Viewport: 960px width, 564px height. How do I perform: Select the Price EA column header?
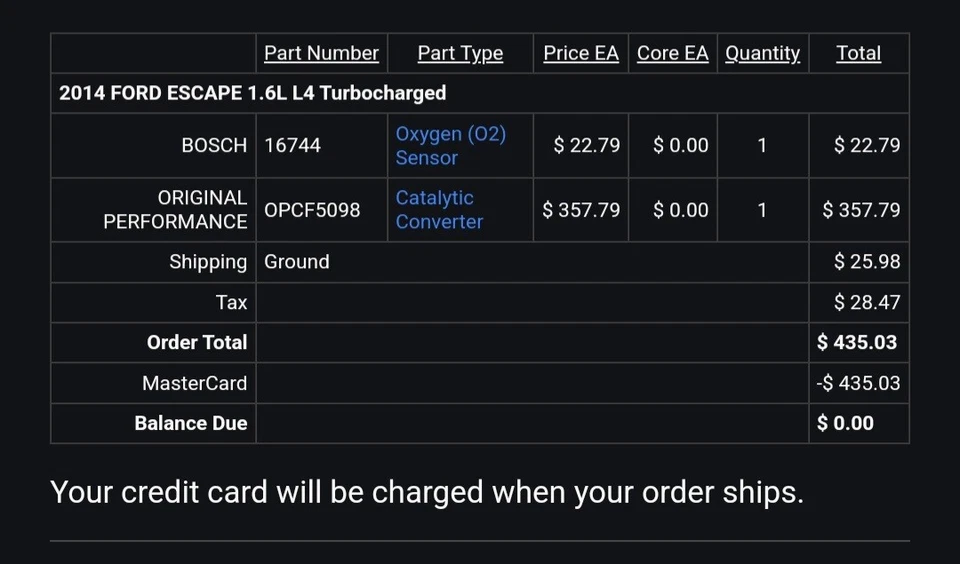click(581, 53)
